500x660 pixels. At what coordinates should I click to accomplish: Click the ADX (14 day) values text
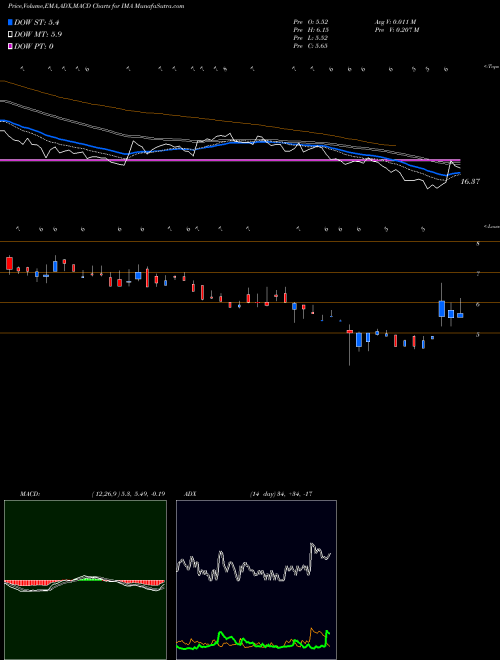281,494
